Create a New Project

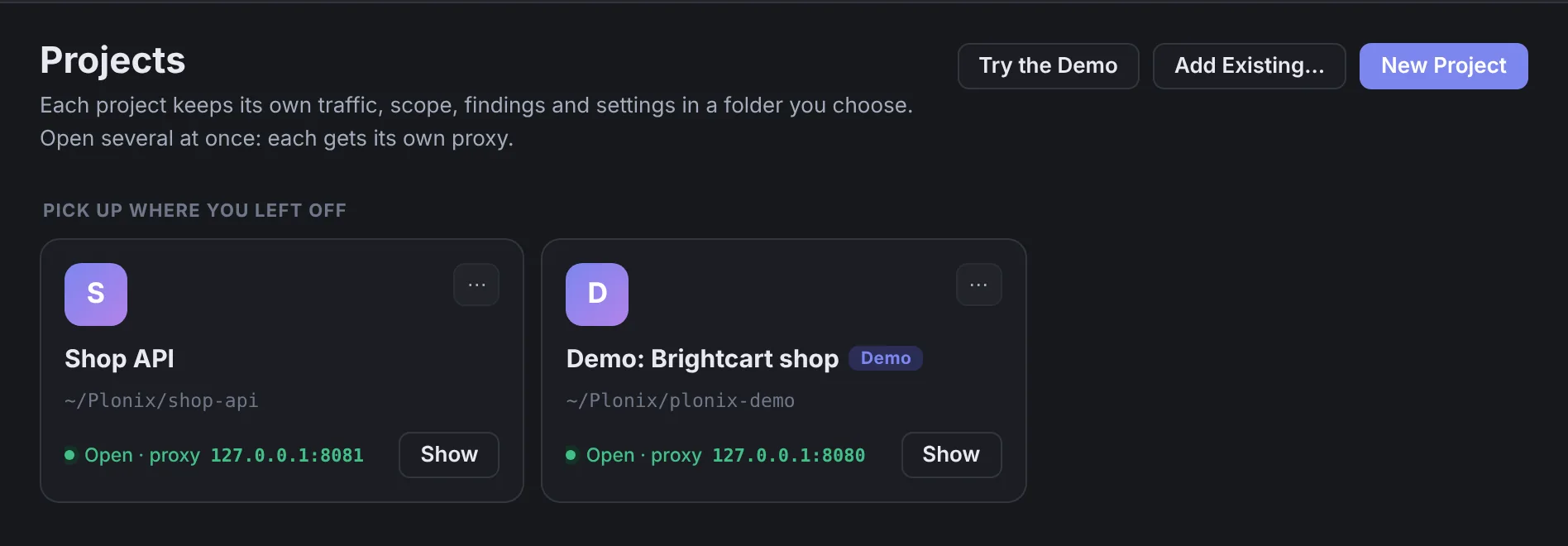tap(1443, 66)
